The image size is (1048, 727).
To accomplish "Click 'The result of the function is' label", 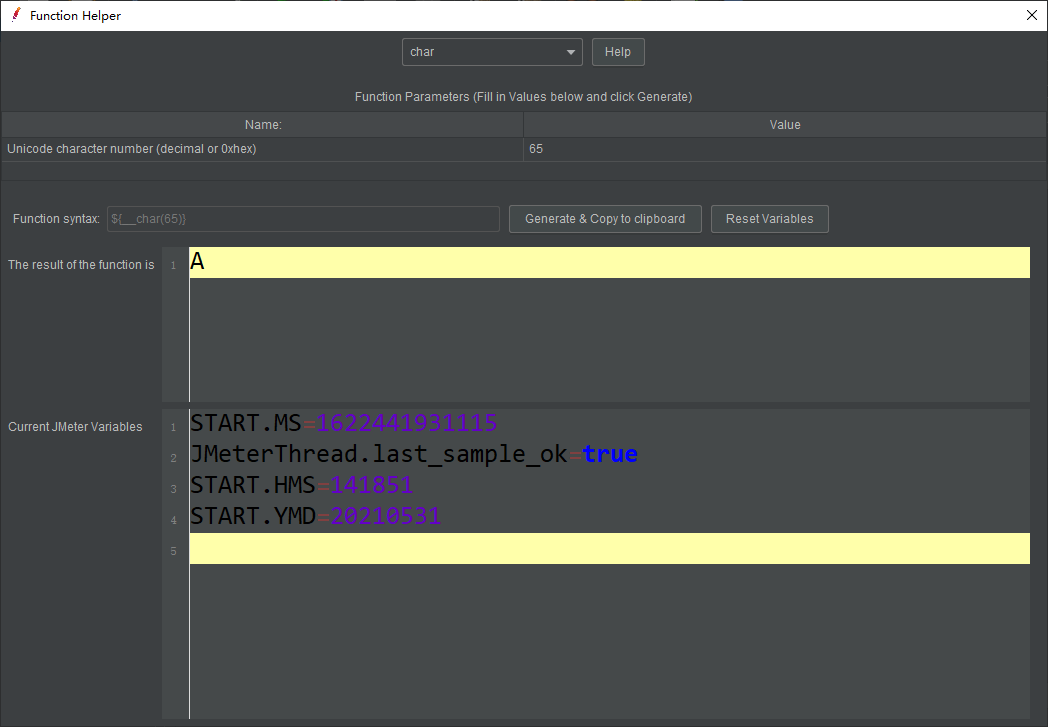I will pyautogui.click(x=81, y=265).
